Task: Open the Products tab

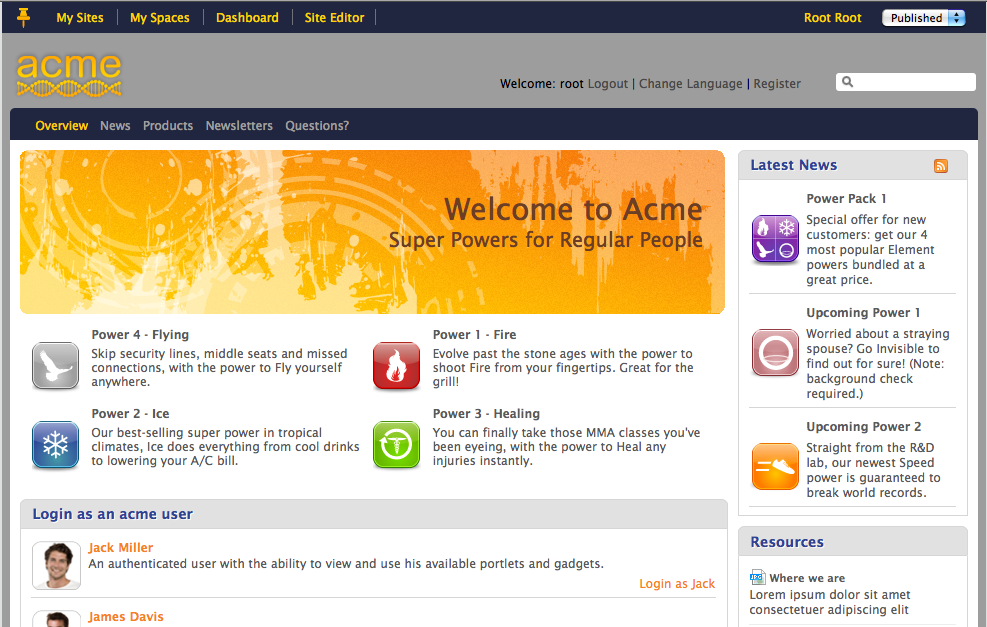Action: [x=168, y=125]
